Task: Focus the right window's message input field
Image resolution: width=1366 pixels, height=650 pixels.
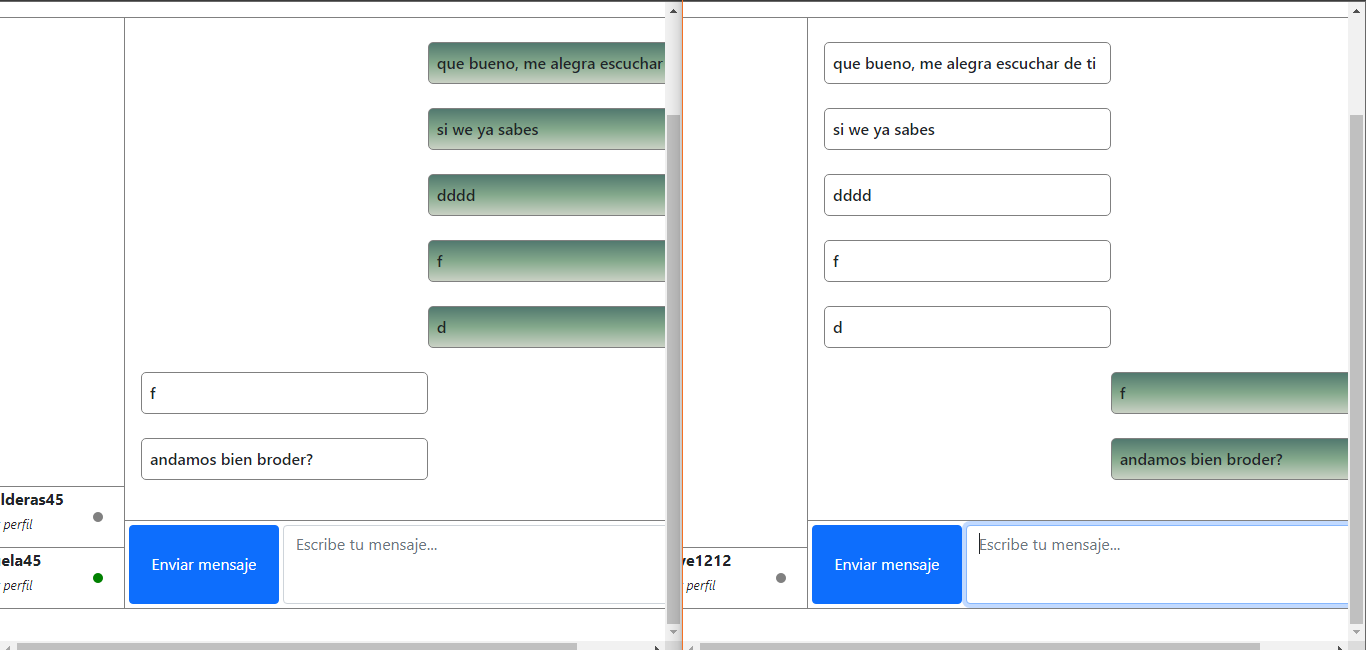Action: (1157, 564)
